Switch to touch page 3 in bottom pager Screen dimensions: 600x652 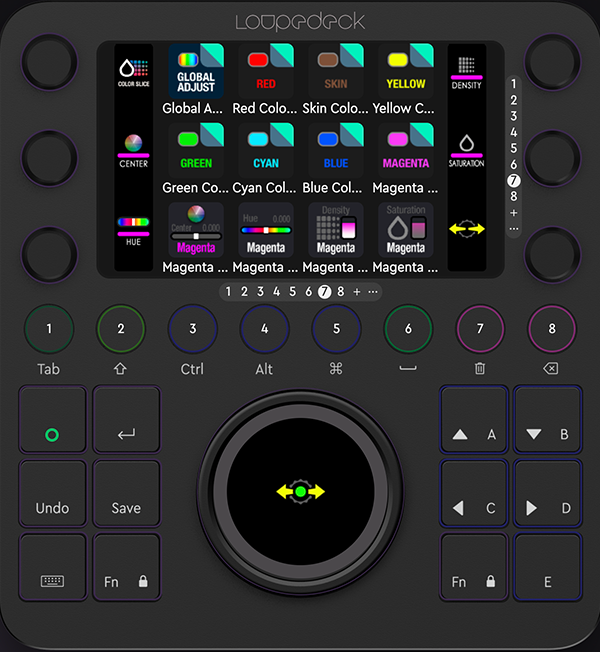pyautogui.click(x=260, y=292)
